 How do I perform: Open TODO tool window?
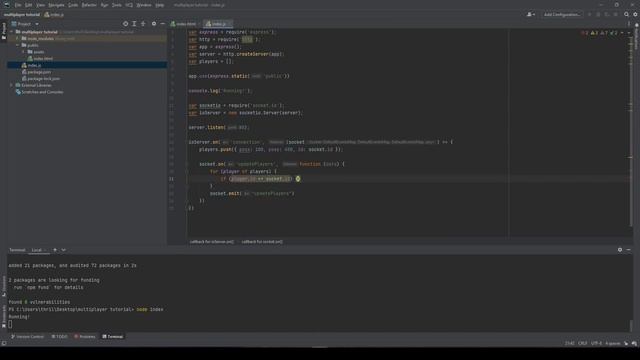coord(60,337)
